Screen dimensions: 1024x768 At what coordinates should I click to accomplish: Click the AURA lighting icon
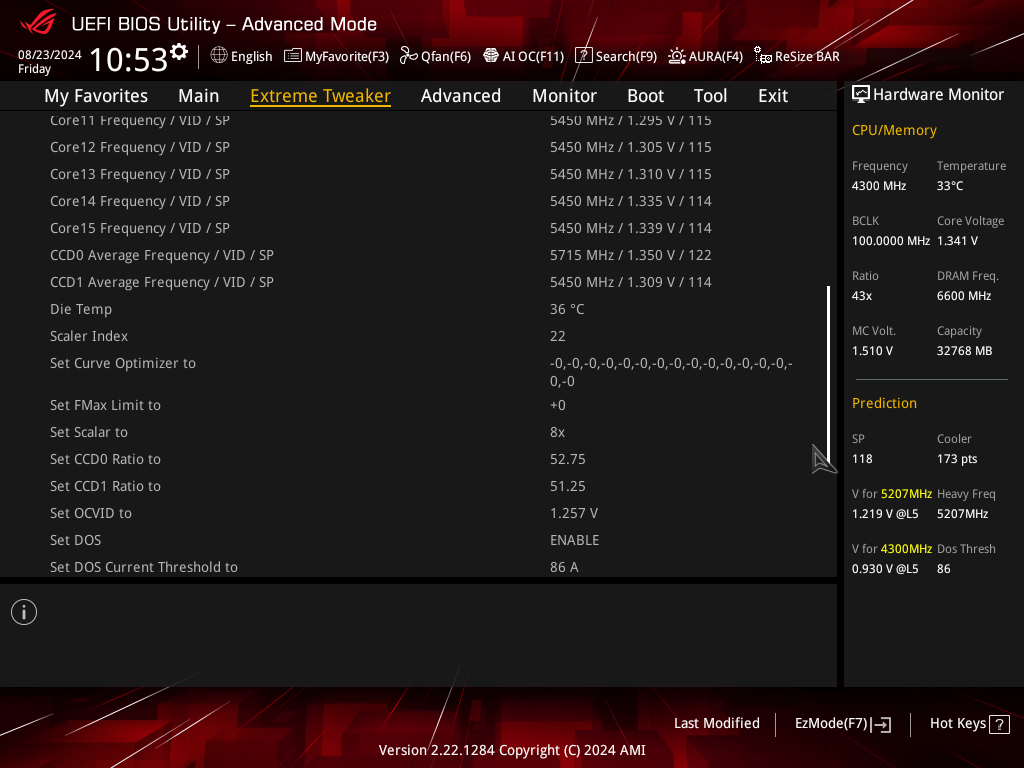point(677,56)
